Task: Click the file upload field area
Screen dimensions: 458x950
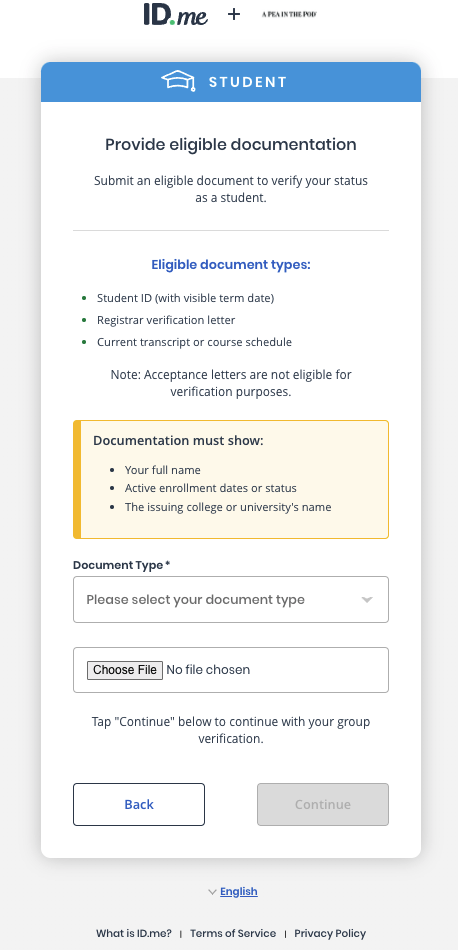Action: click(x=231, y=669)
